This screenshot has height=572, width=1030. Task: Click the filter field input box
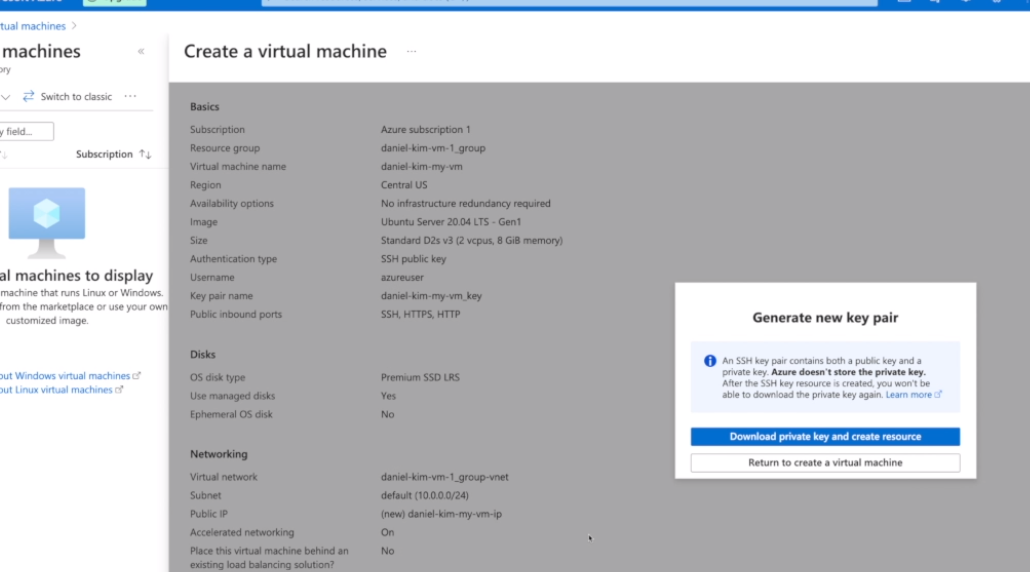pyautogui.click(x=26, y=131)
